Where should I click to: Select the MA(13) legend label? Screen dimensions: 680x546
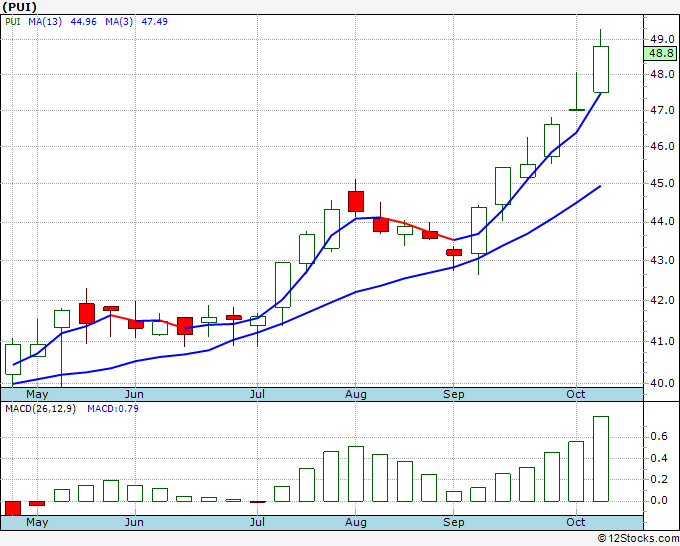click(x=45, y=20)
